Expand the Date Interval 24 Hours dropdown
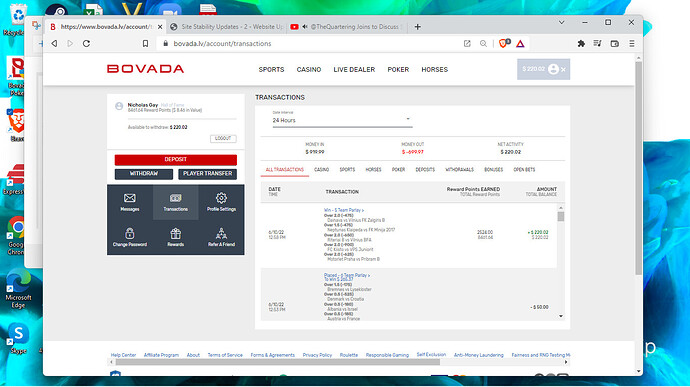 click(342, 120)
